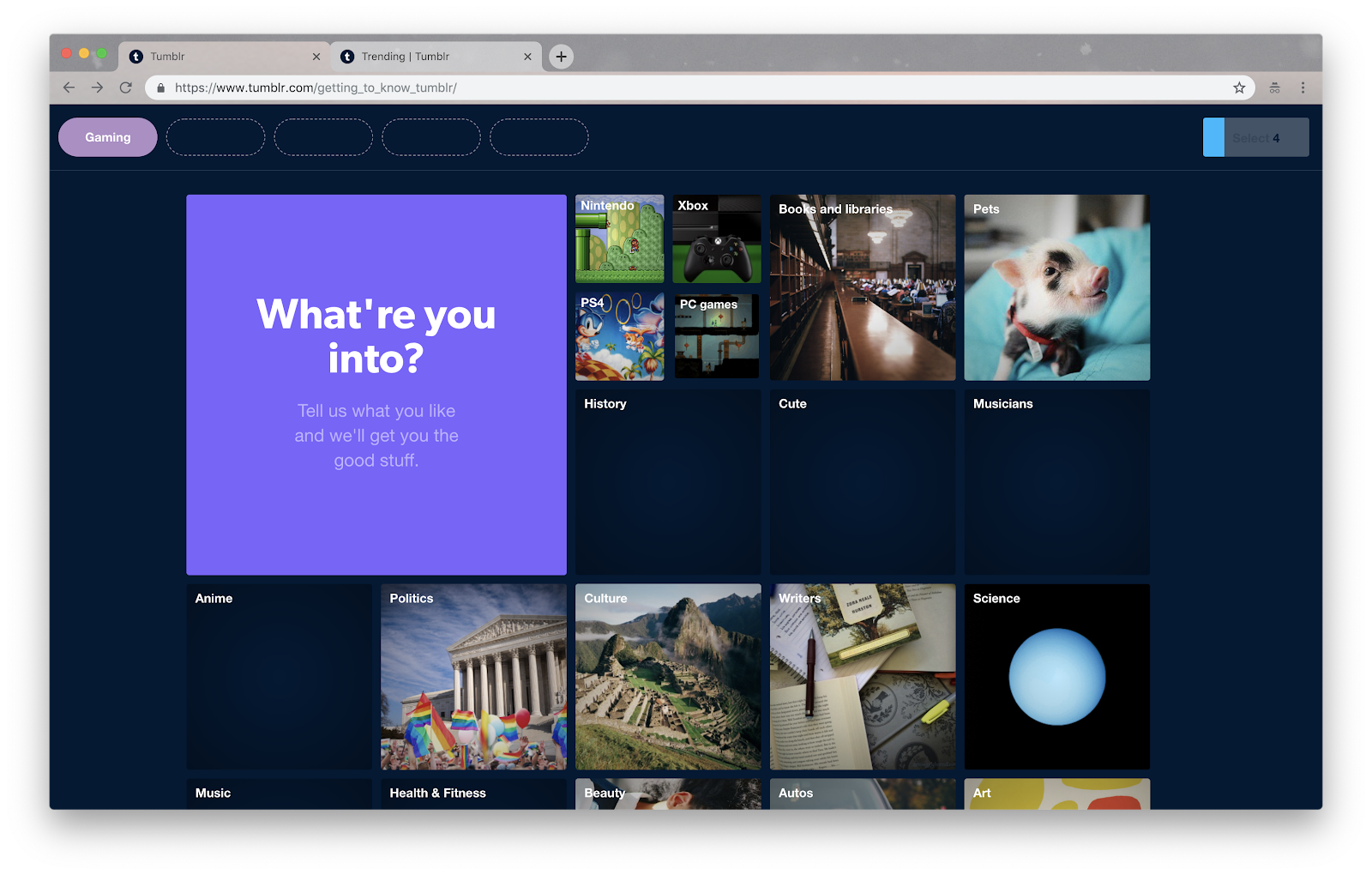Choose the Science topic tile
The height and width of the screenshot is (875, 1372).
(x=1057, y=677)
